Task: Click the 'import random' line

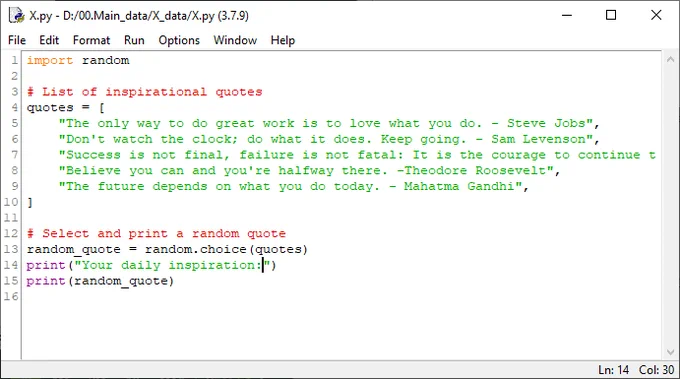Action: pyautogui.click(x=78, y=60)
